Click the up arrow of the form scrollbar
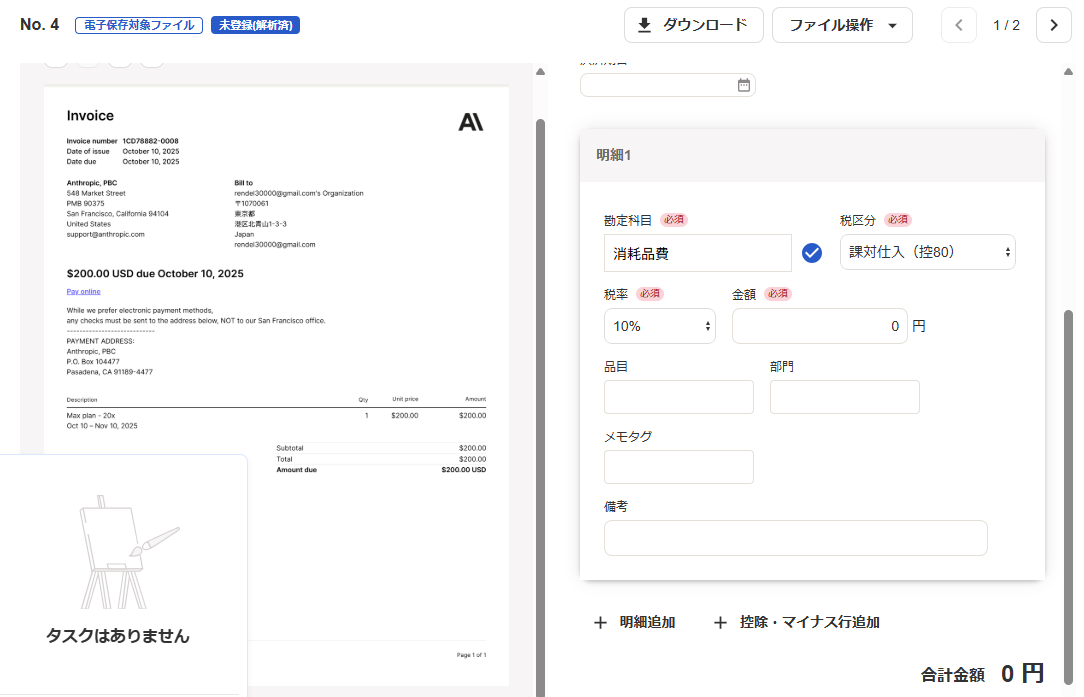The width and height of the screenshot is (1084, 697). pos(1069,71)
